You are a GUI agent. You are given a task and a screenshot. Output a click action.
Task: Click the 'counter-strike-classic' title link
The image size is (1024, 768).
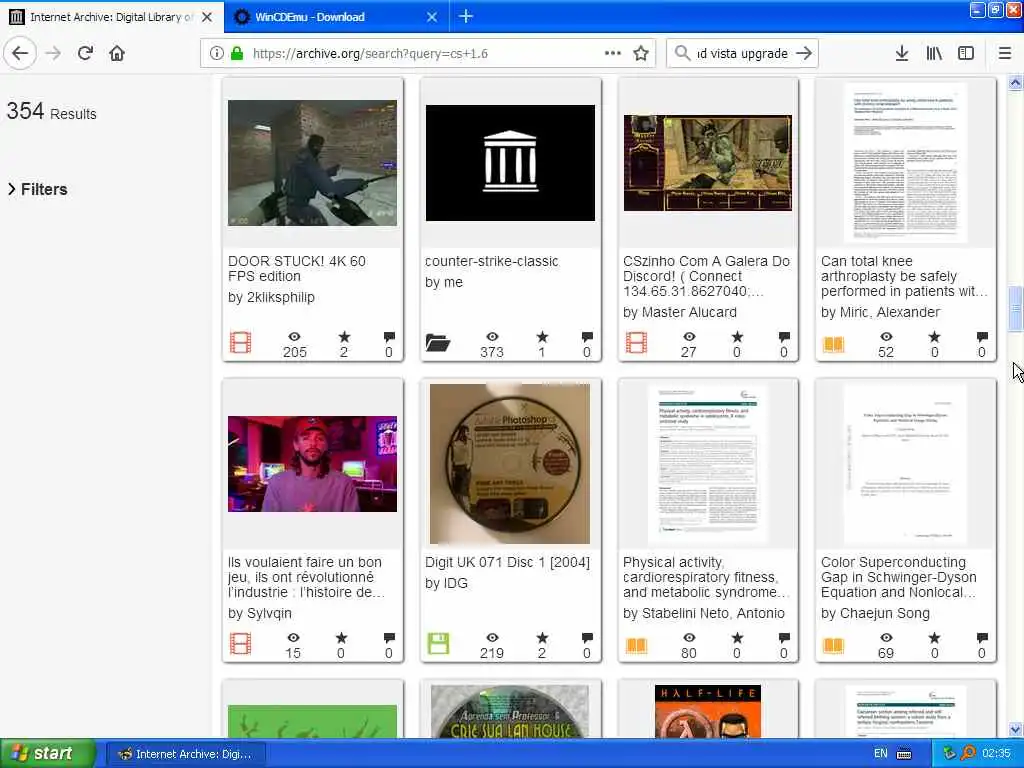(492, 261)
